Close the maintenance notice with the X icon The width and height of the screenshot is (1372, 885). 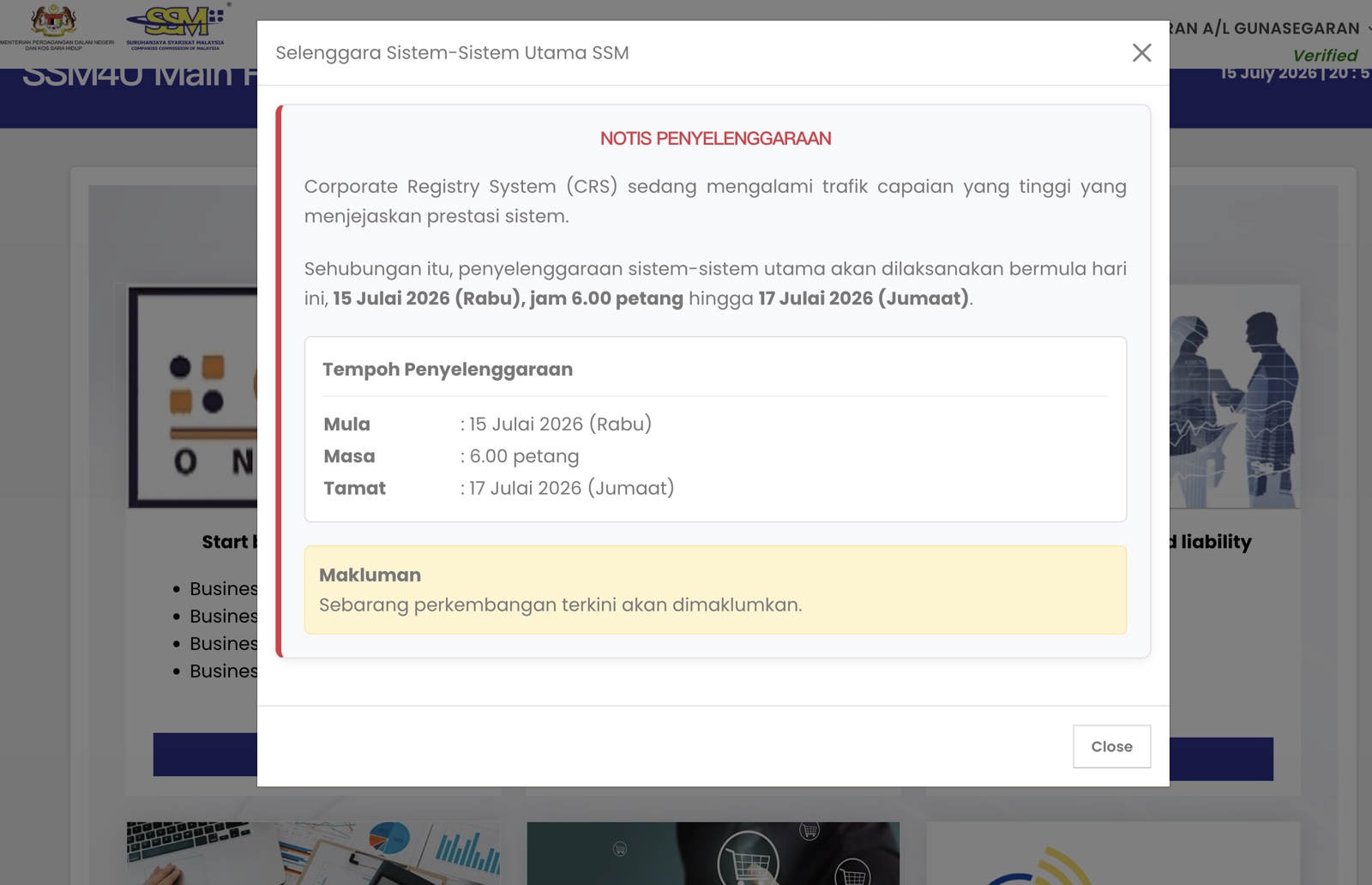coord(1141,52)
